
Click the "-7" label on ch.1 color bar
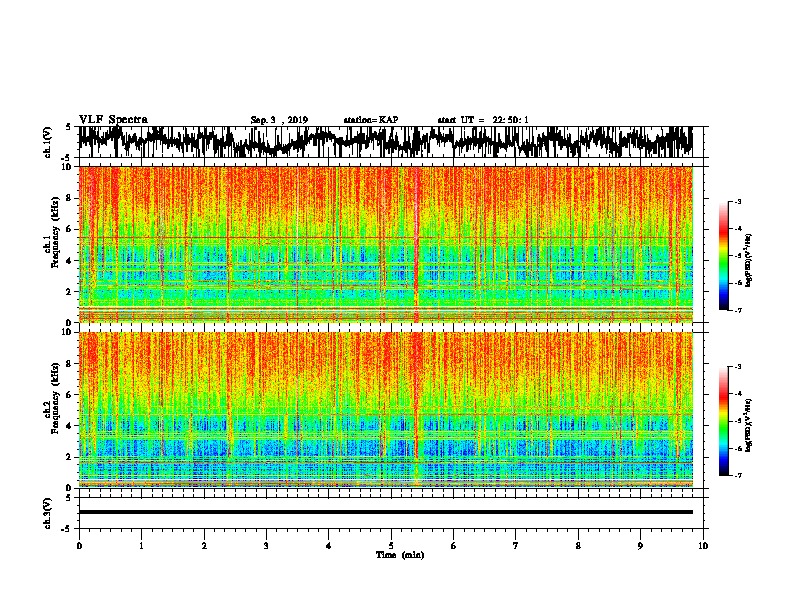(x=738, y=310)
